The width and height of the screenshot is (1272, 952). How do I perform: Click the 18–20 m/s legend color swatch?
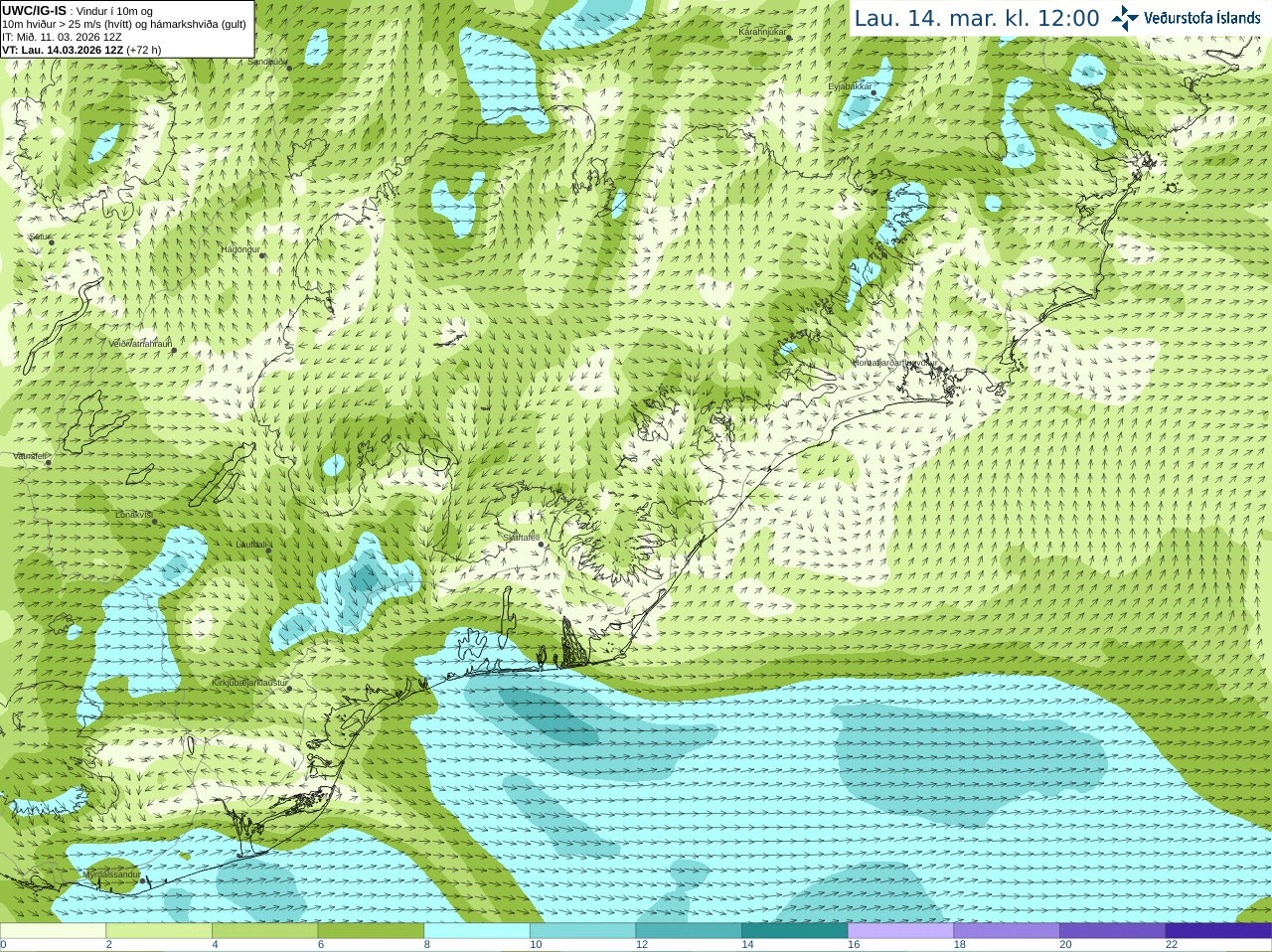point(1007,931)
